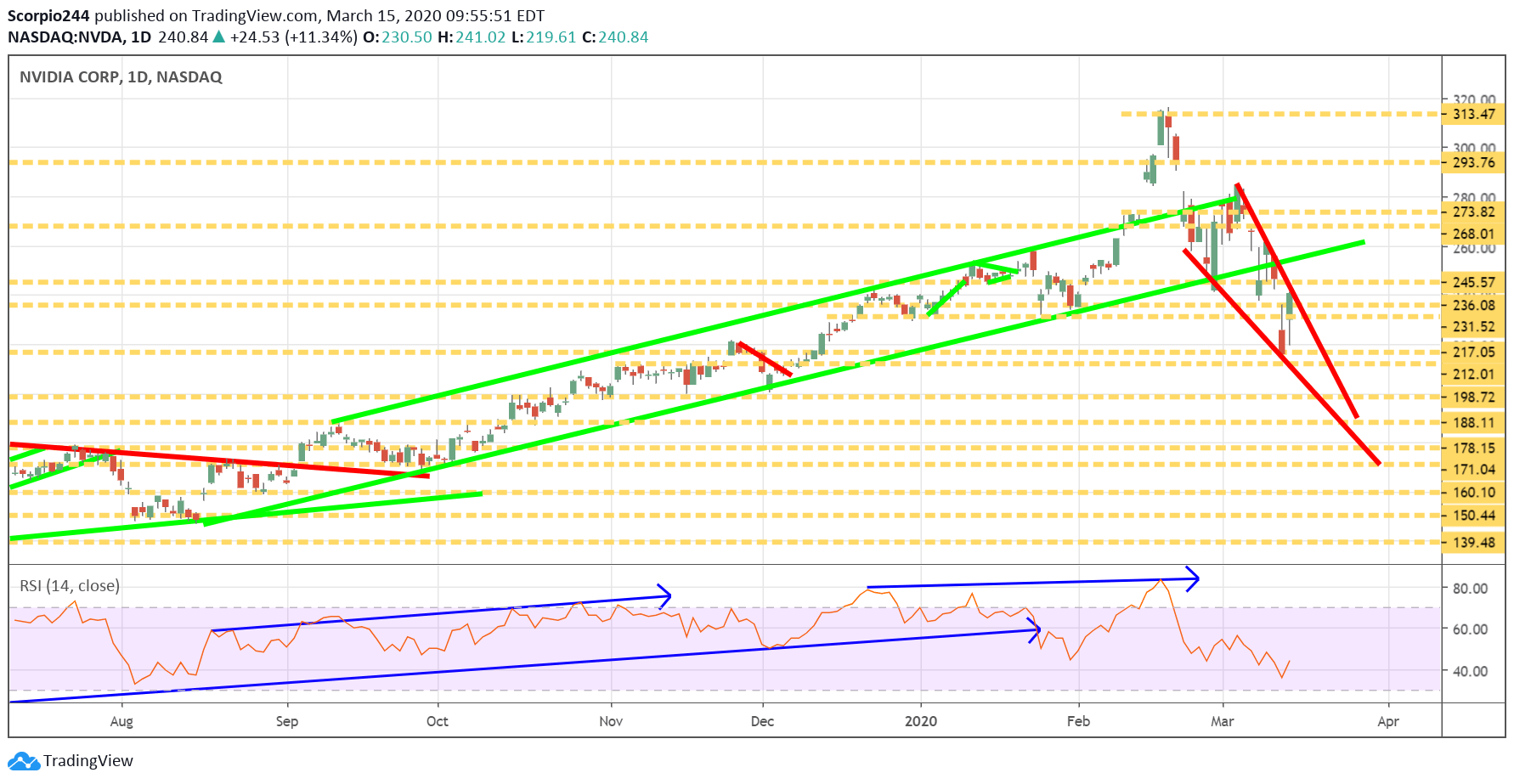This screenshot has width=1514, height=784.
Task: Select the 150.44 price level label
Action: (1473, 515)
